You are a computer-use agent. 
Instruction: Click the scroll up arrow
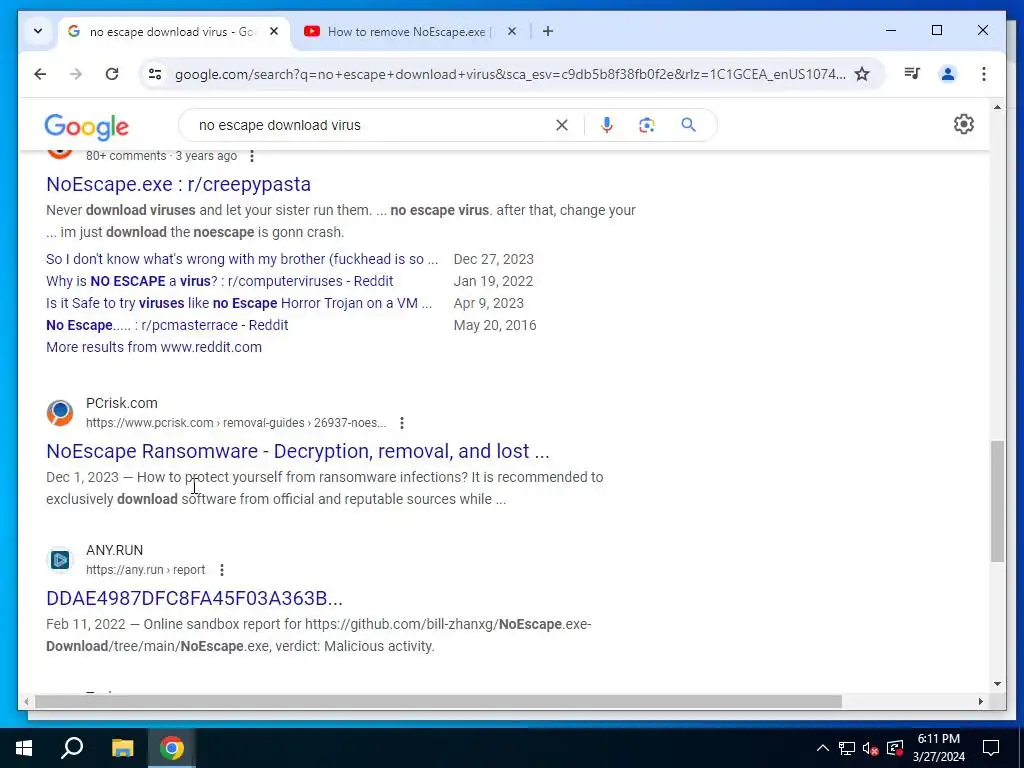click(997, 106)
